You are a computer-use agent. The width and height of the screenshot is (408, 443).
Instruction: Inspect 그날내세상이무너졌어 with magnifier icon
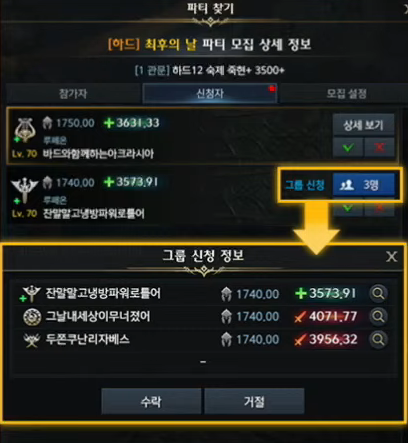pos(378,316)
